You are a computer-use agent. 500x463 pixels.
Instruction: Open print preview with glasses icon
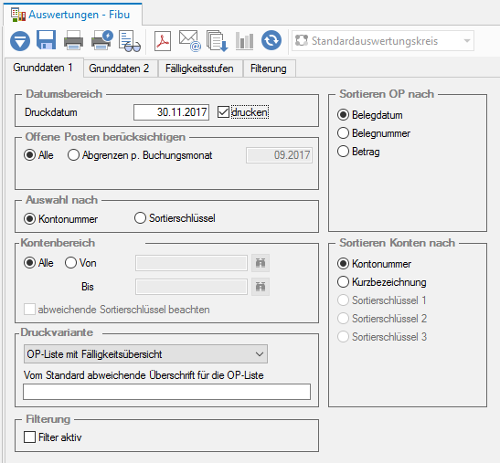[x=130, y=41]
